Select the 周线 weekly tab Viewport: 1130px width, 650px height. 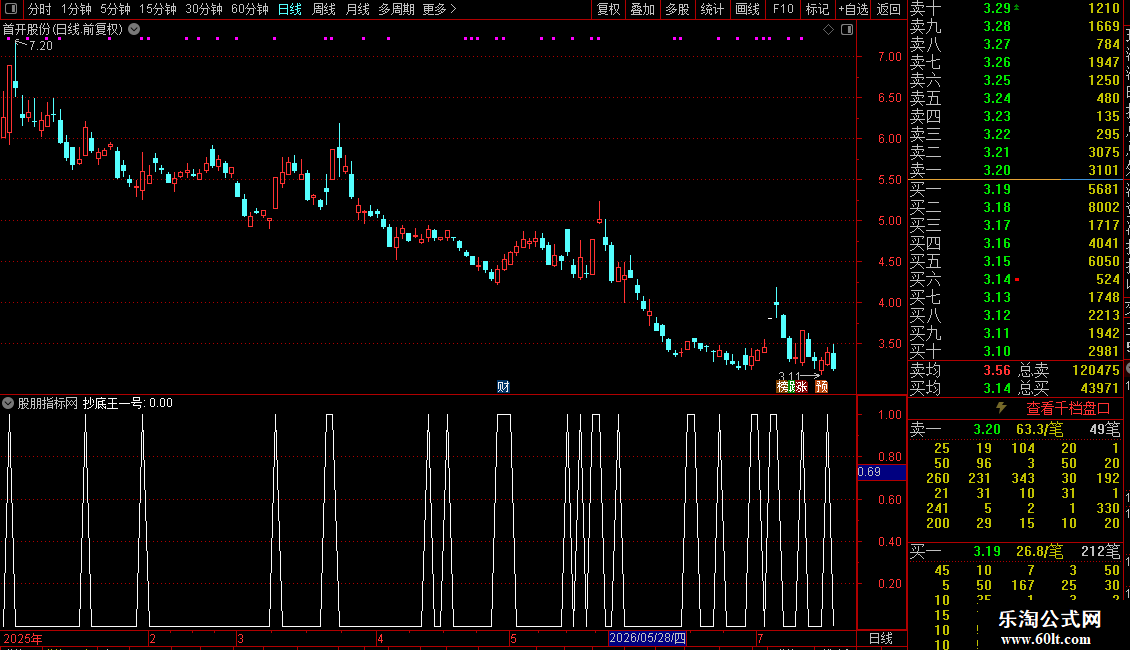324,9
